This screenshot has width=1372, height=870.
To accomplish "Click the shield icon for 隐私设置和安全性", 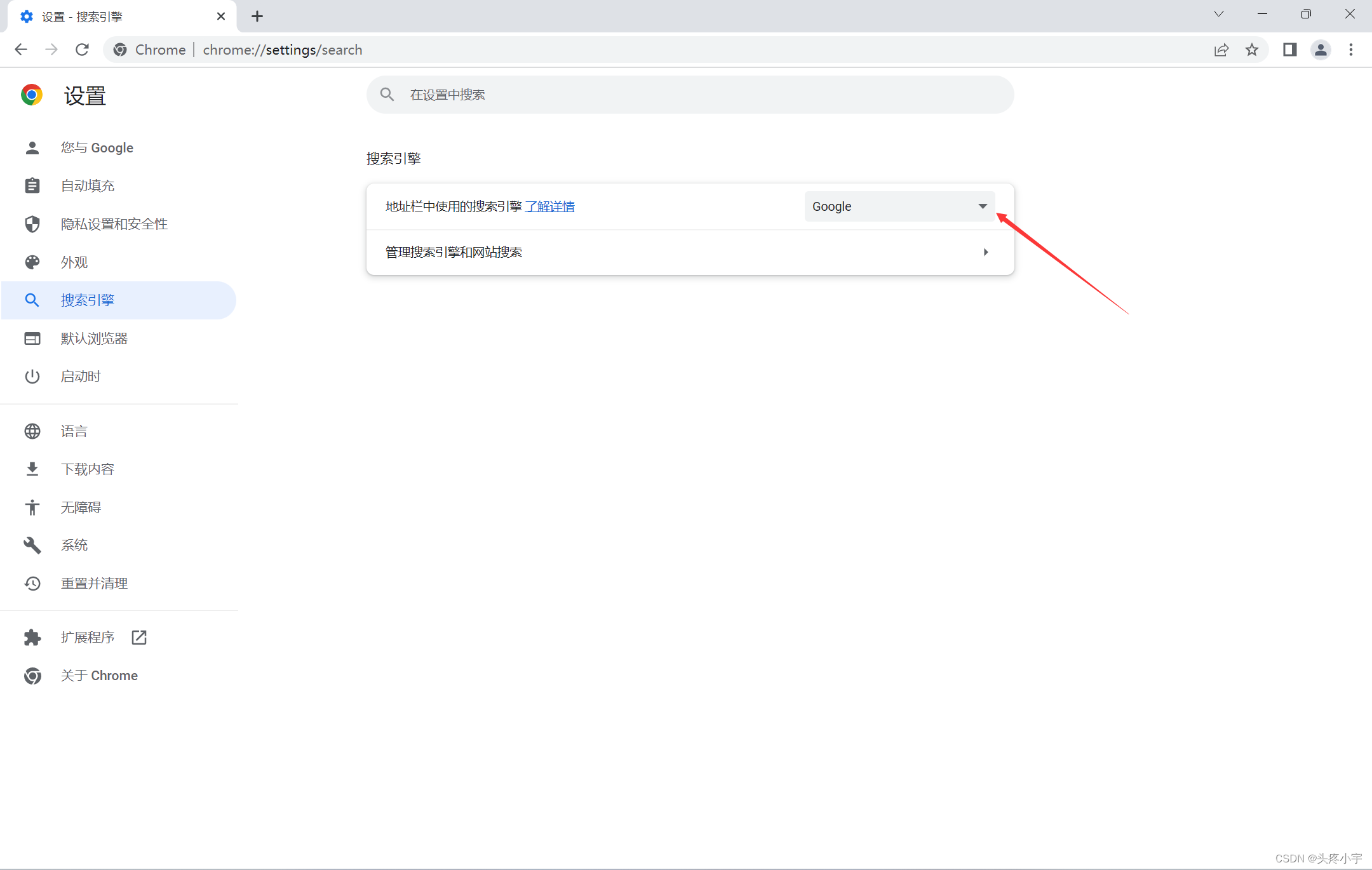I will pyautogui.click(x=32, y=224).
